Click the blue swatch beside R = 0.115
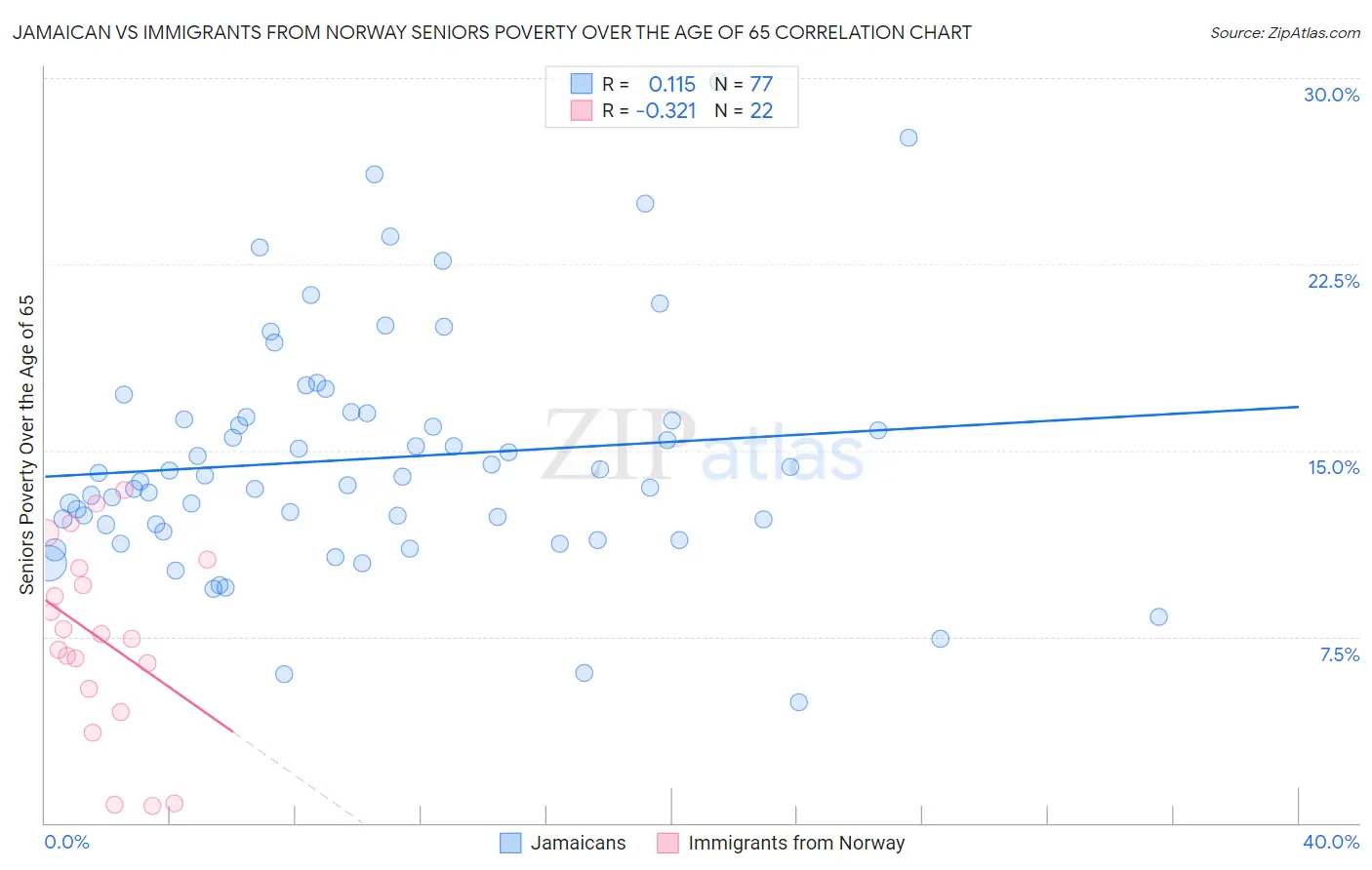This screenshot has height=870, width=1372. pyautogui.click(x=582, y=84)
